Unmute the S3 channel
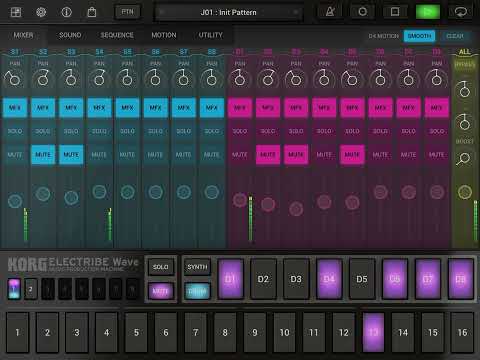The image size is (480, 360). [x=71, y=155]
